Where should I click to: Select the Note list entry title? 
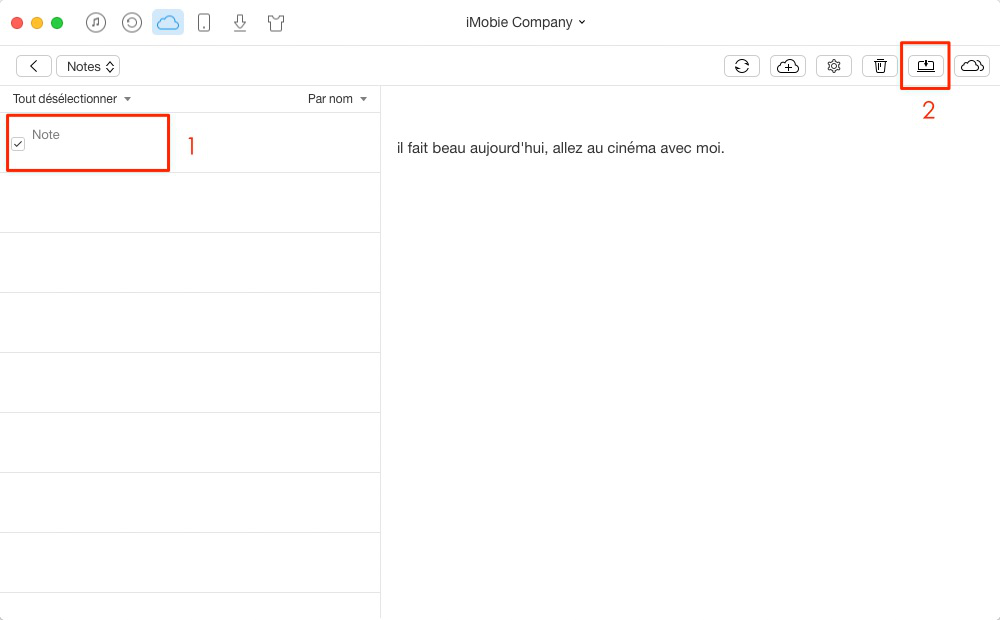point(46,135)
